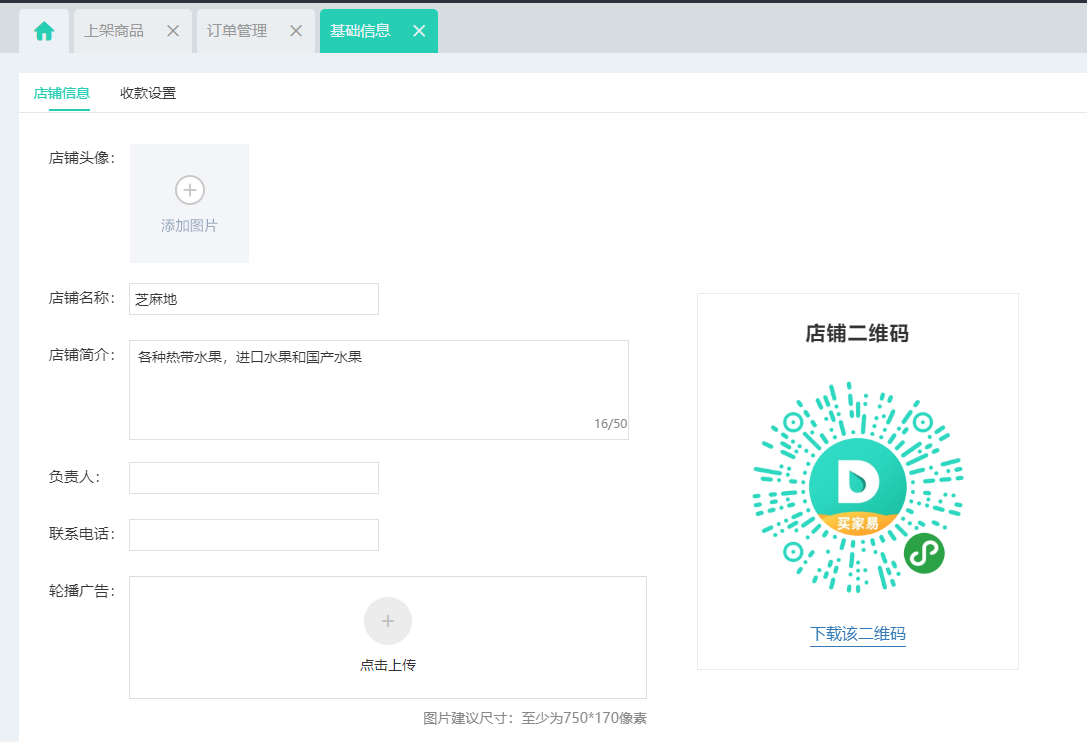Close the 订单管理 tab
Screen dimensions: 1087x742
pos(296,31)
